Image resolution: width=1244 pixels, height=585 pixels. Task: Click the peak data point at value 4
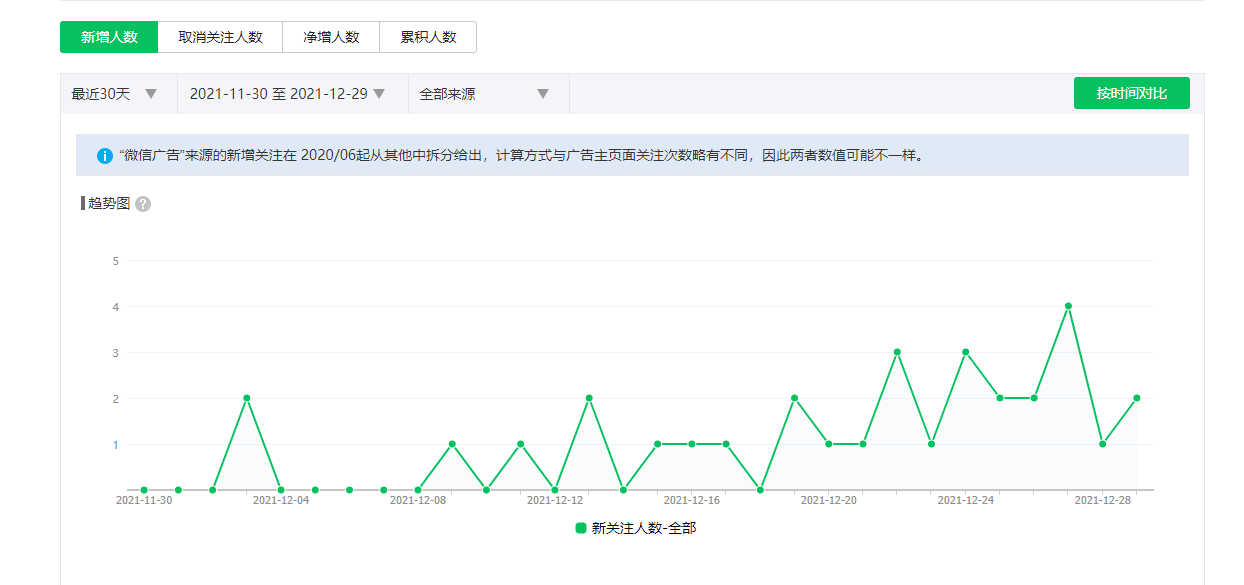1068,306
